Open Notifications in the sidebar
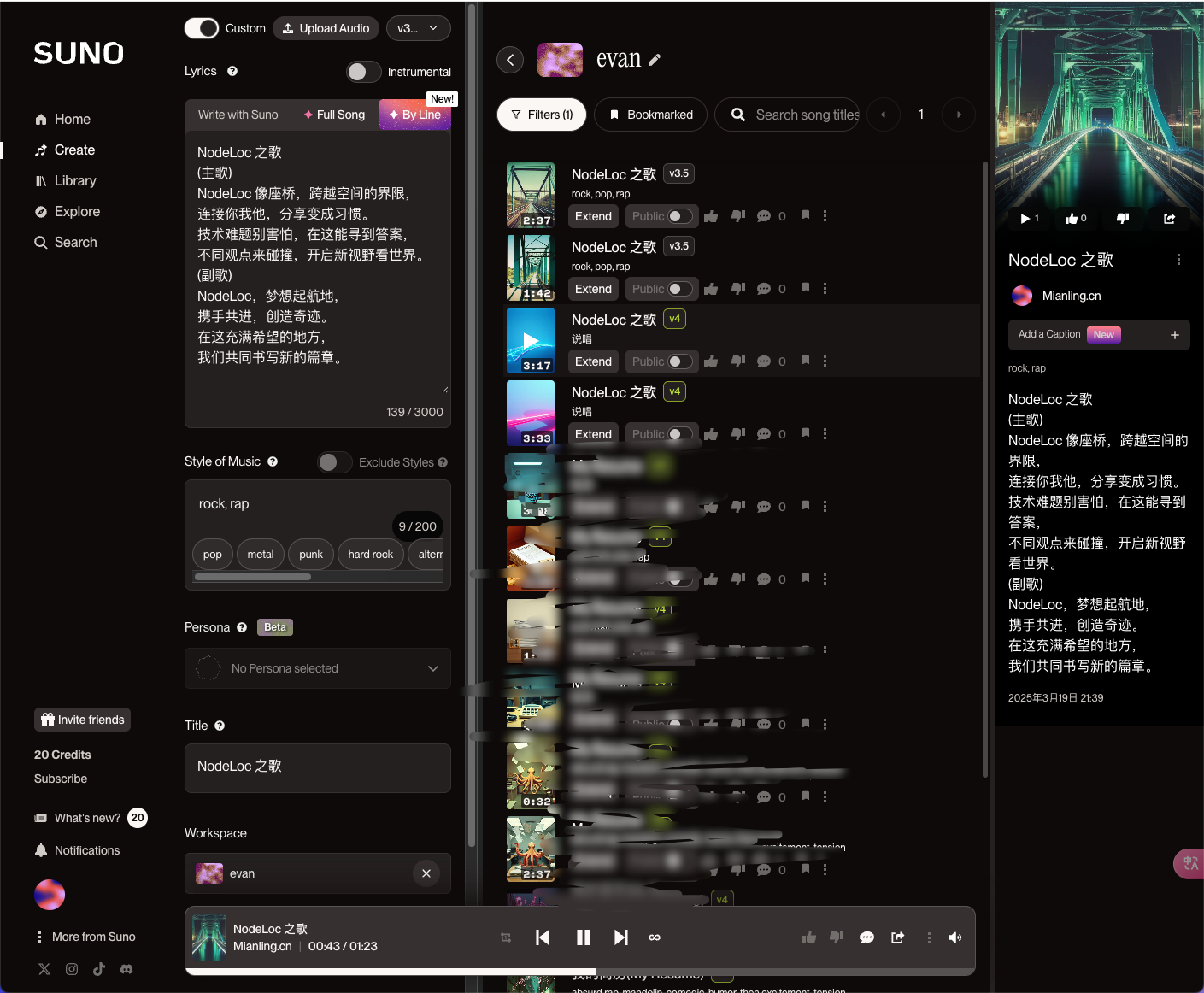 pyautogui.click(x=77, y=850)
